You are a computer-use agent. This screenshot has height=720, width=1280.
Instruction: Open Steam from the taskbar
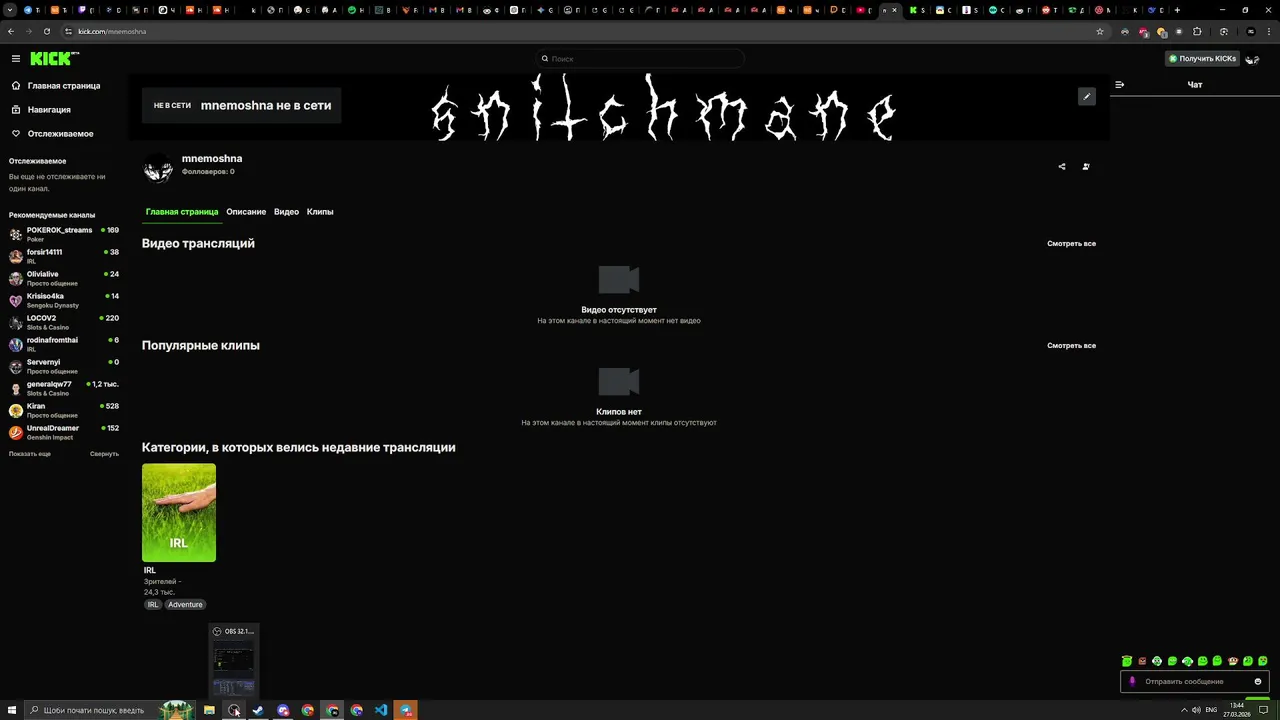point(258,710)
